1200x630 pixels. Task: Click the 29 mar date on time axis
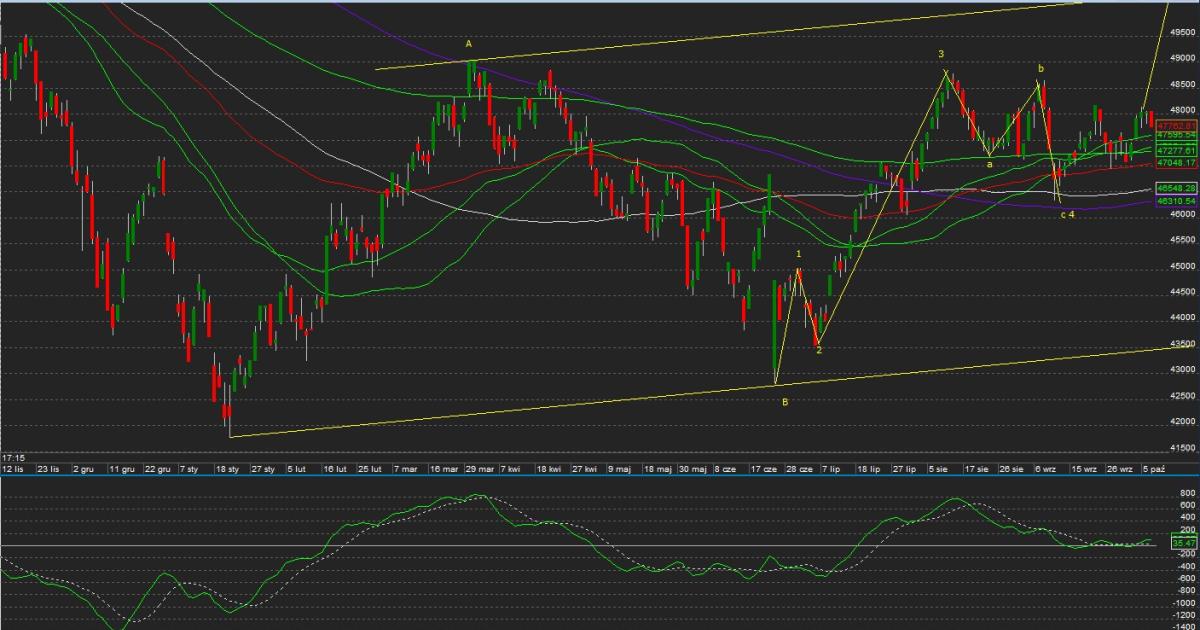tap(478, 468)
